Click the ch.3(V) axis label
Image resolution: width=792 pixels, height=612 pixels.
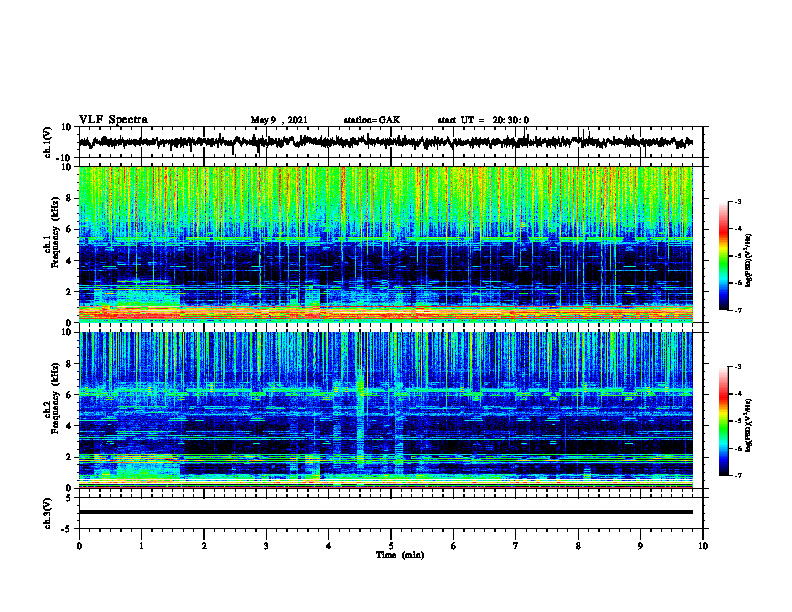[47, 513]
